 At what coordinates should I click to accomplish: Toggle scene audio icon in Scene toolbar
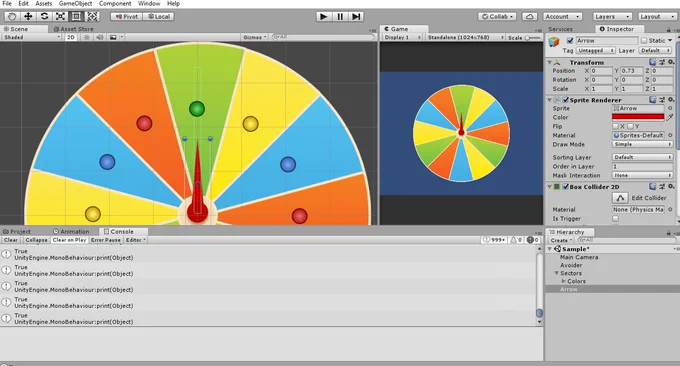100,37
